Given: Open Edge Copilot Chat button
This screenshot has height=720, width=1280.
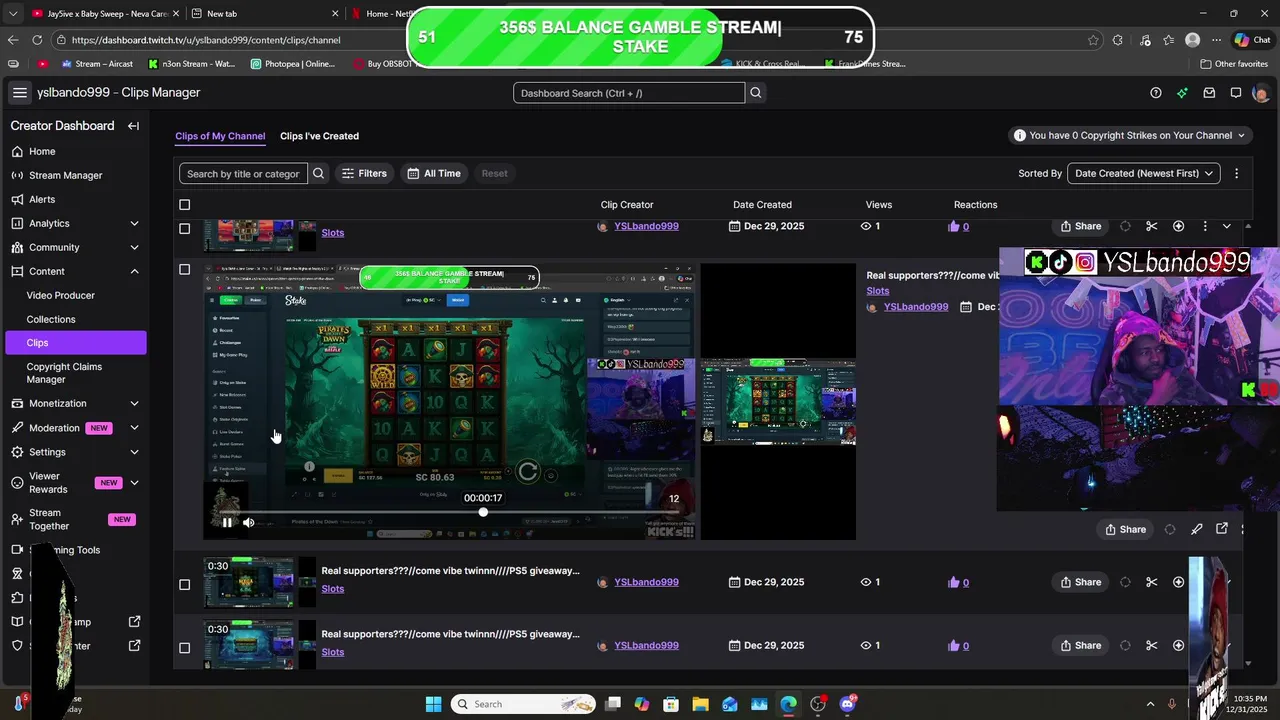Looking at the screenshot, I should (x=1251, y=40).
